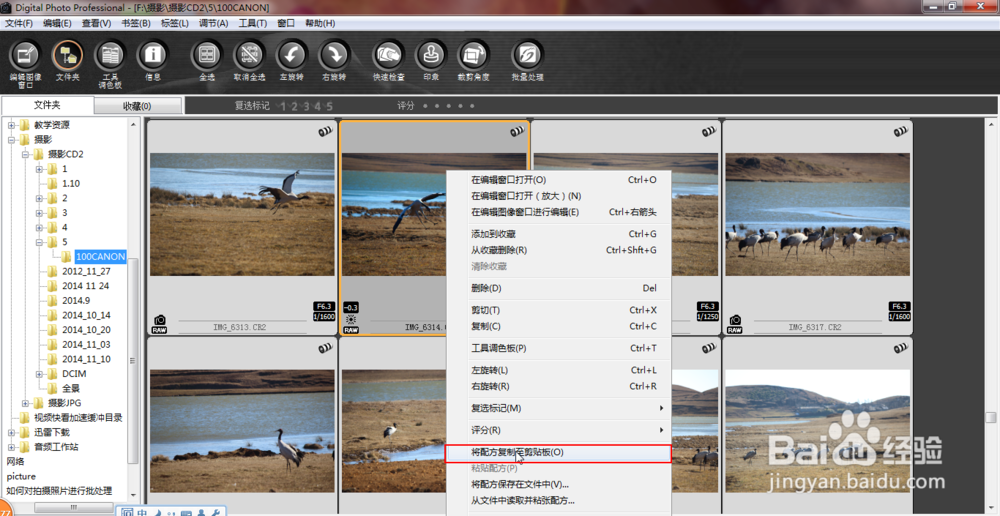The width and height of the screenshot is (1000, 516).
Task: Expand the DCIM folder node
Action: [40, 374]
